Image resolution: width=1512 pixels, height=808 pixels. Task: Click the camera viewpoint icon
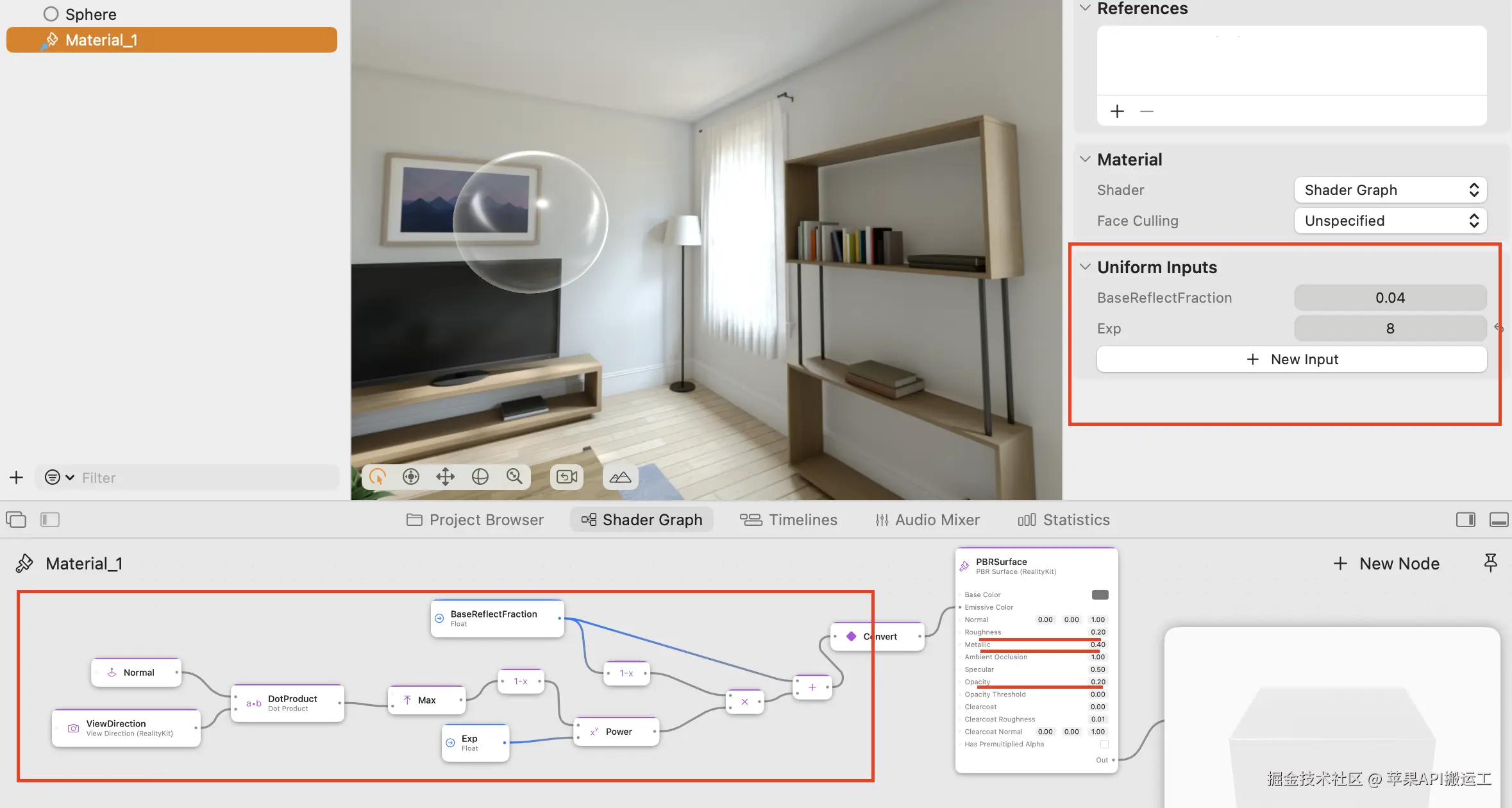point(567,476)
